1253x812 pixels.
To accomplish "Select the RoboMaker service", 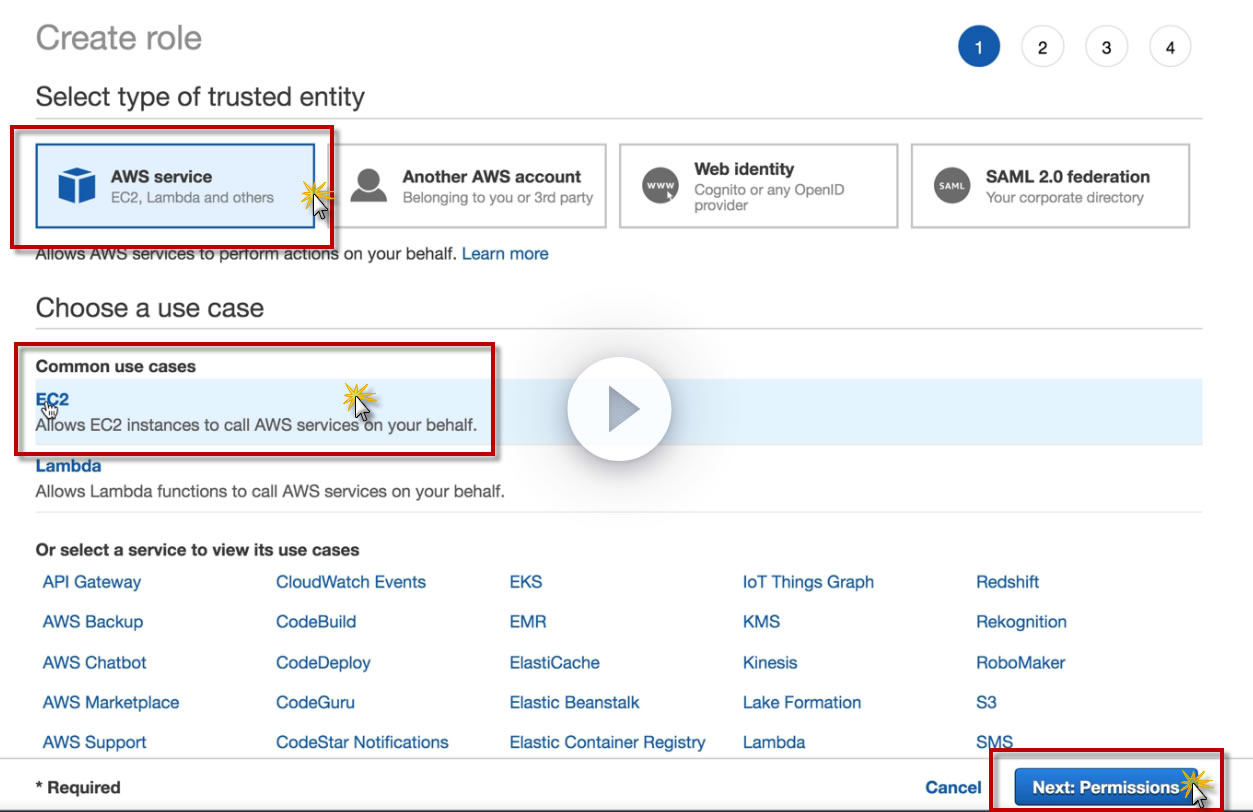I will click(x=1021, y=663).
